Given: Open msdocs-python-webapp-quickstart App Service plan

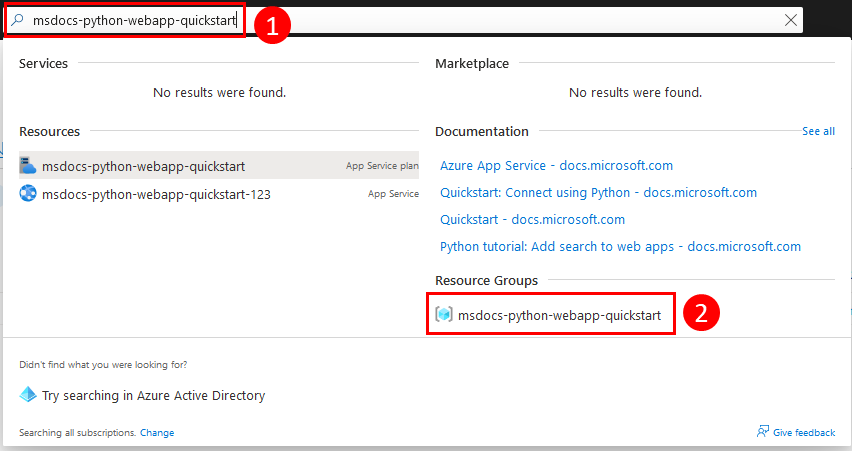Looking at the screenshot, I should pos(219,166).
